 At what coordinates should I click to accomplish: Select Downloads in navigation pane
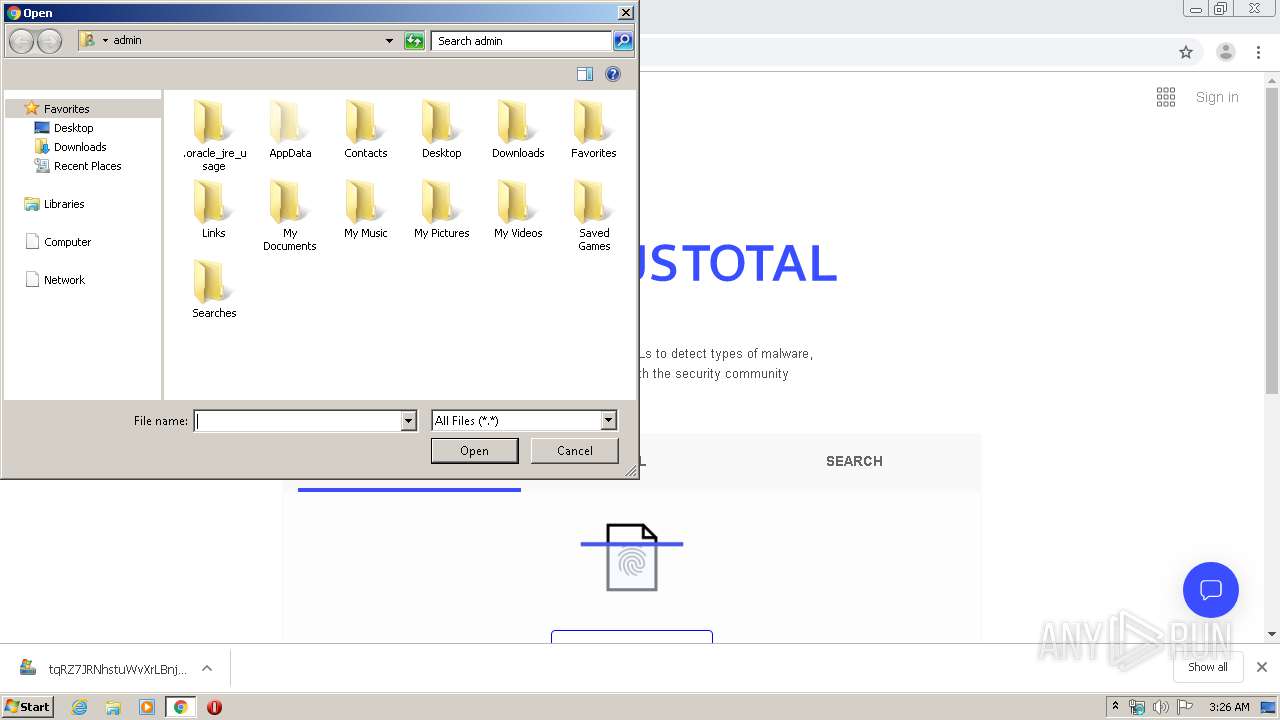click(x=80, y=147)
